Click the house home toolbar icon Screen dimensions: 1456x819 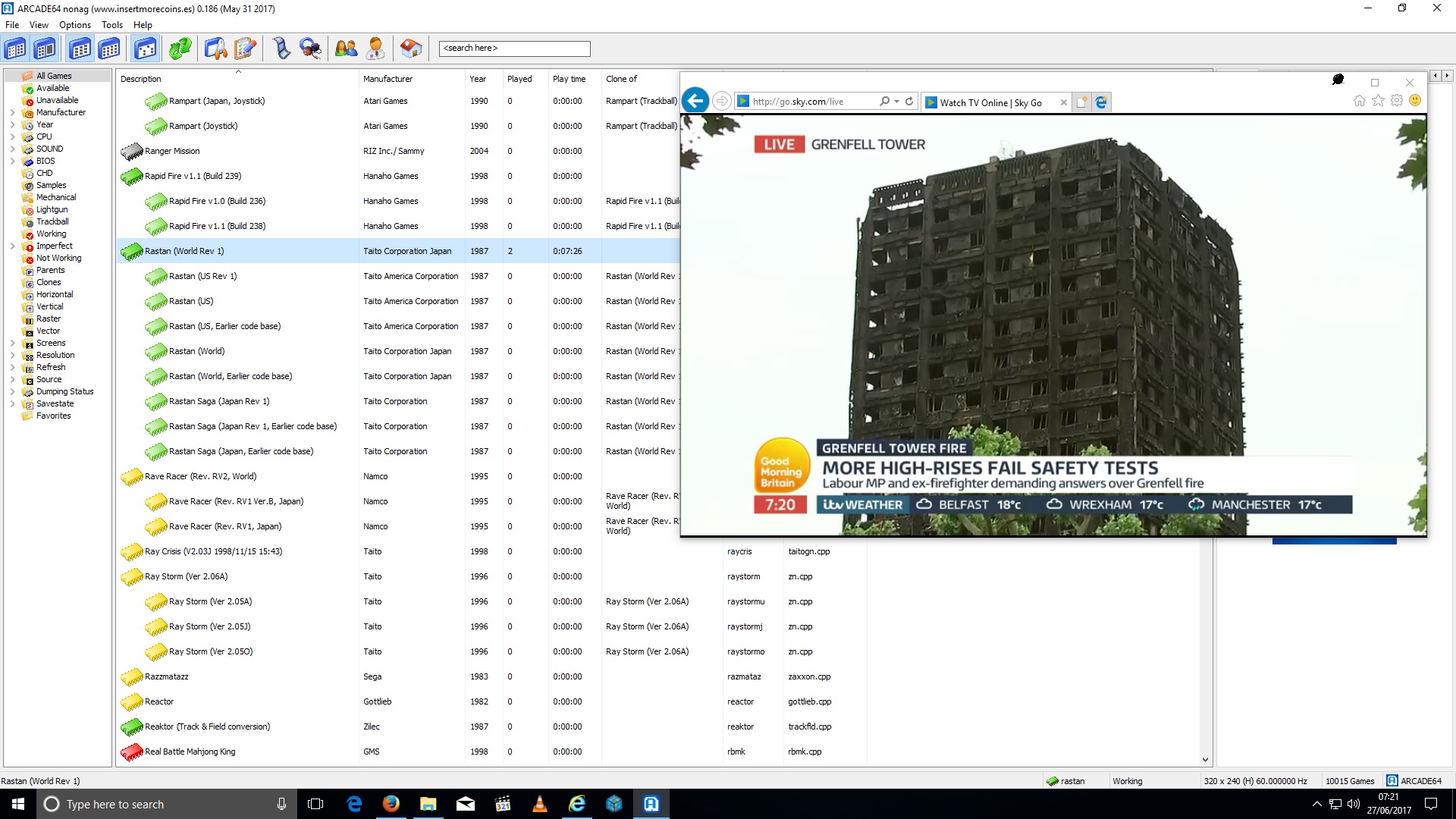pyautogui.click(x=411, y=49)
